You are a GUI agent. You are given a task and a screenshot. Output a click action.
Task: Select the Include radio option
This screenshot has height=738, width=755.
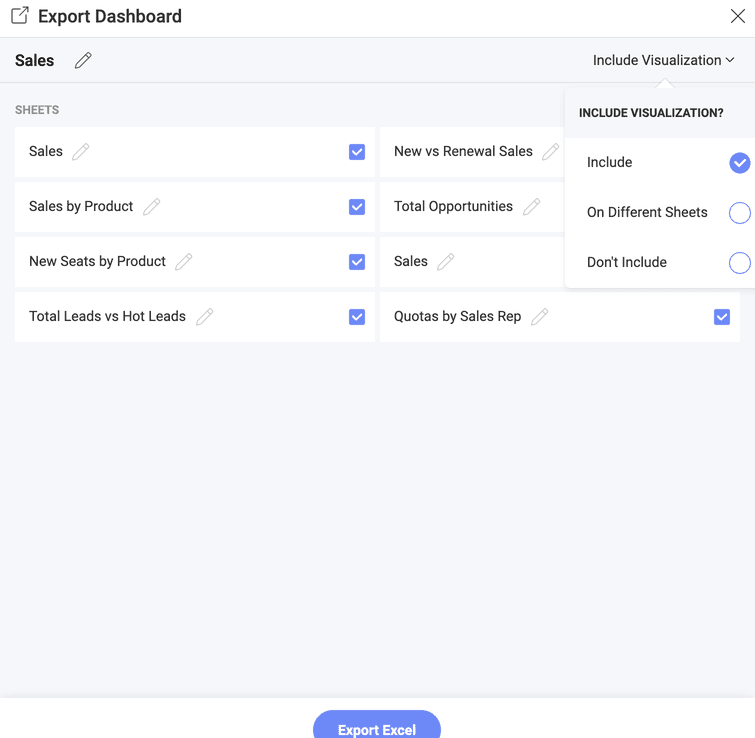[740, 163]
